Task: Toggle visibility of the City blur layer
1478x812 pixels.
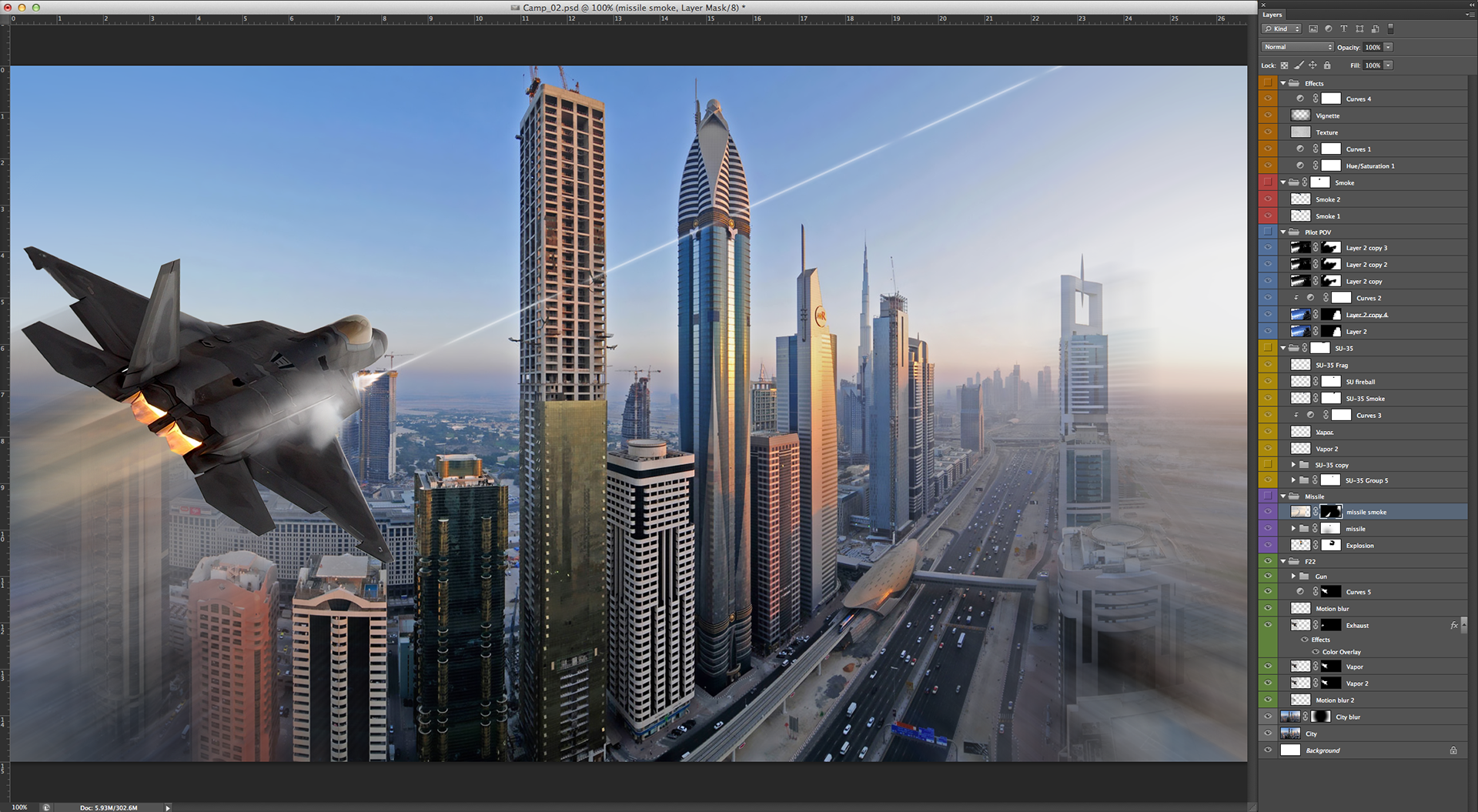Action: click(x=1268, y=717)
